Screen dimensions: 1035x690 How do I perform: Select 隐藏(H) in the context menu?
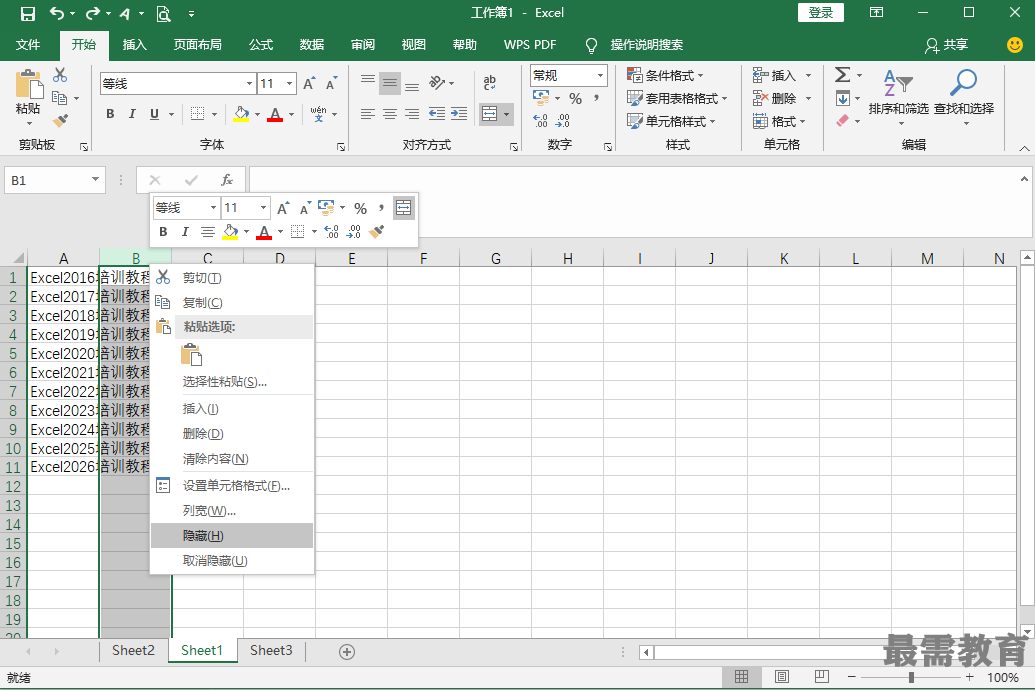(x=232, y=535)
